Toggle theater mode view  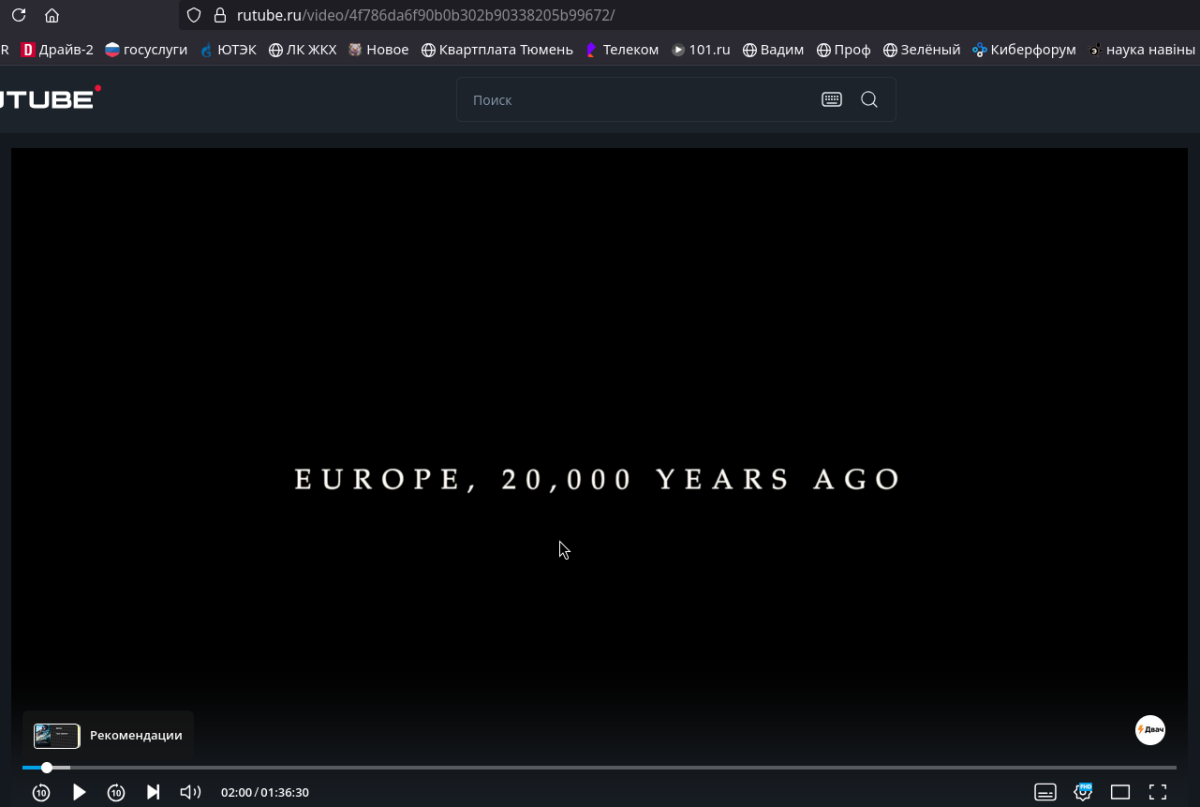pyautogui.click(x=1120, y=792)
